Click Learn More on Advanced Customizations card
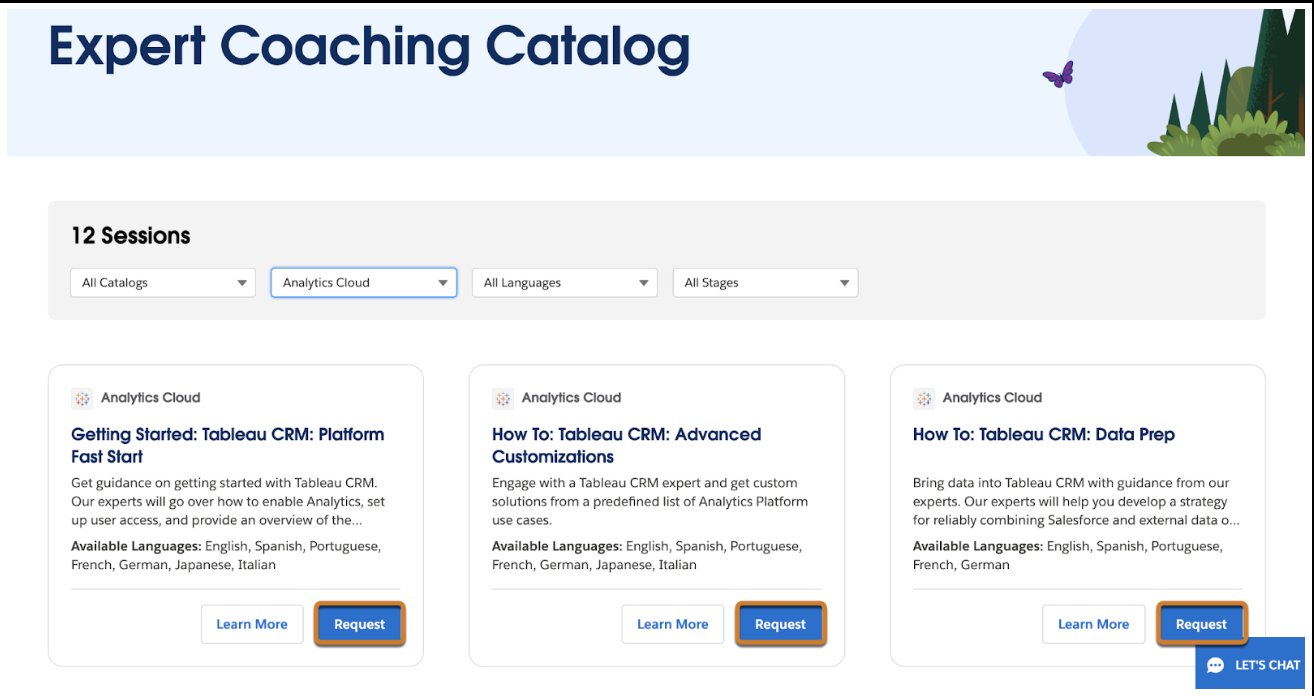This screenshot has height=696, width=1314. 673,624
